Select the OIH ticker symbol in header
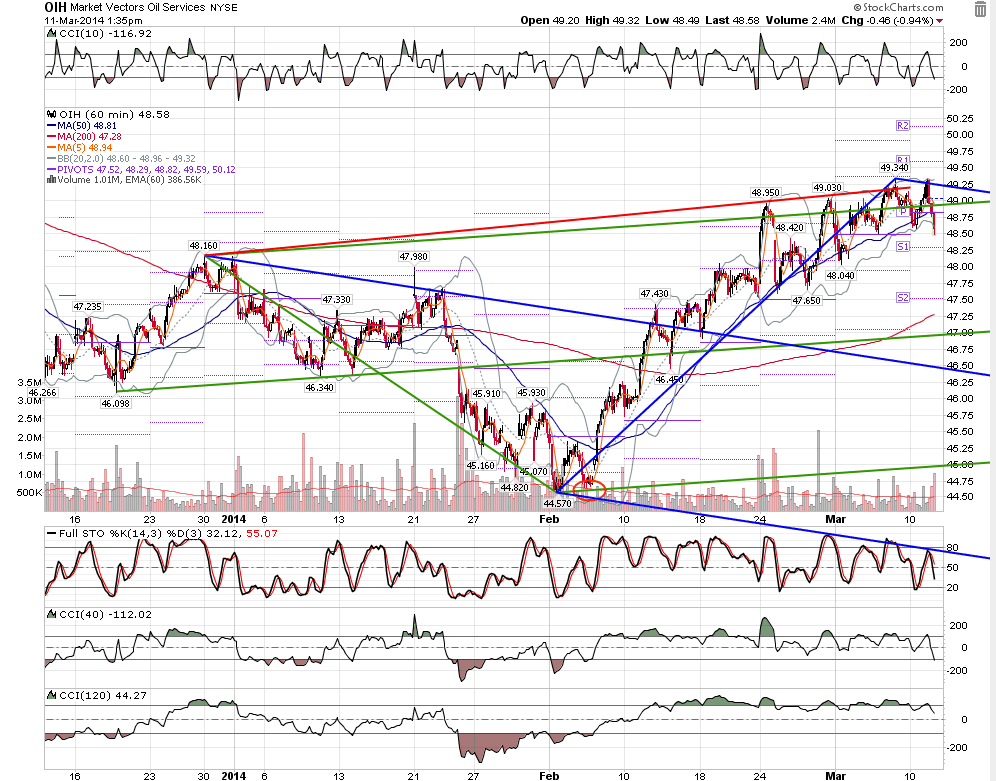996x781 pixels. coord(55,7)
